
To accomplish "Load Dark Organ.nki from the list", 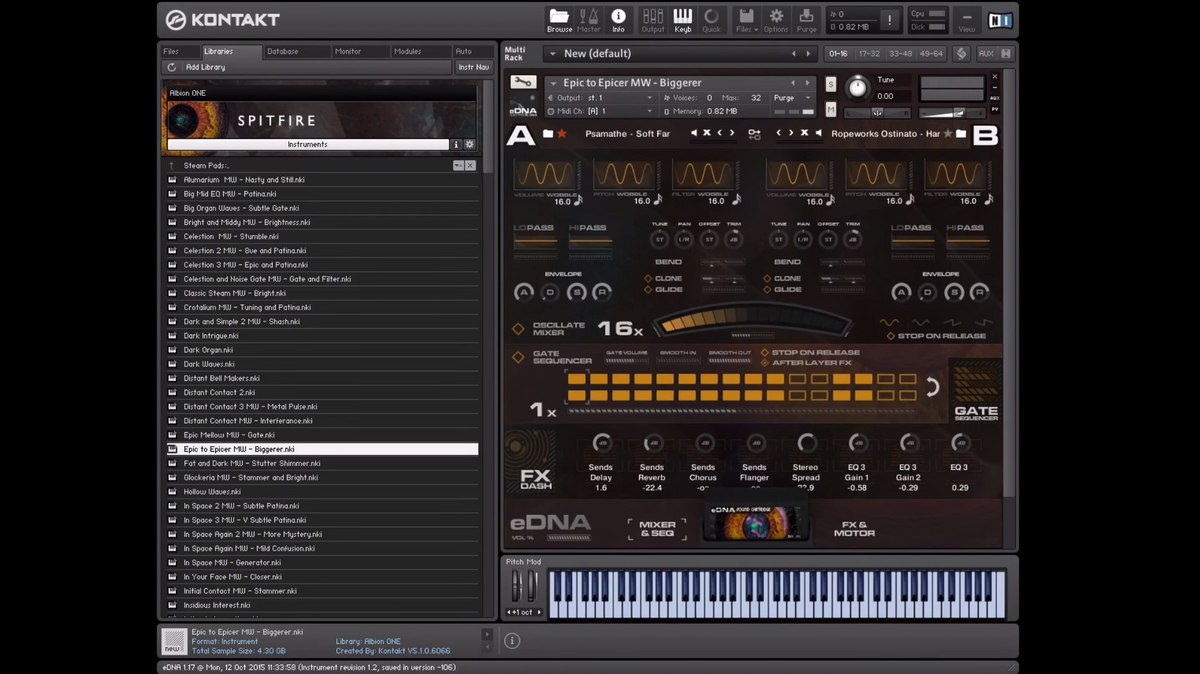I will (x=208, y=350).
